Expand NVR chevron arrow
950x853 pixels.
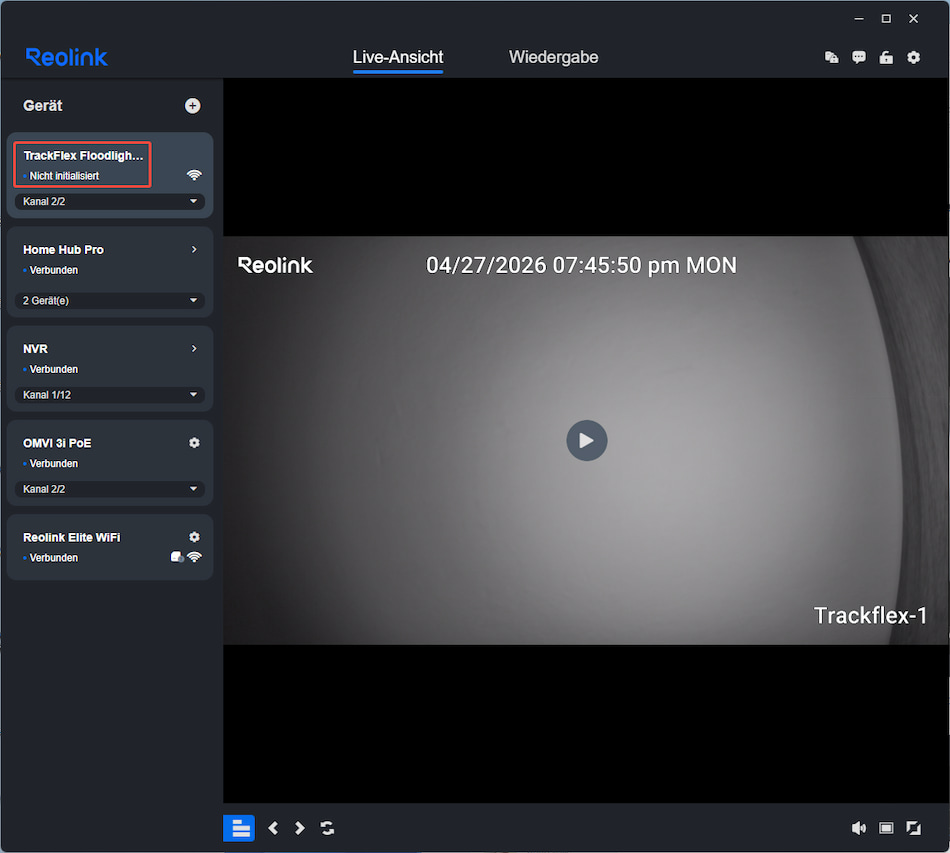(194, 348)
